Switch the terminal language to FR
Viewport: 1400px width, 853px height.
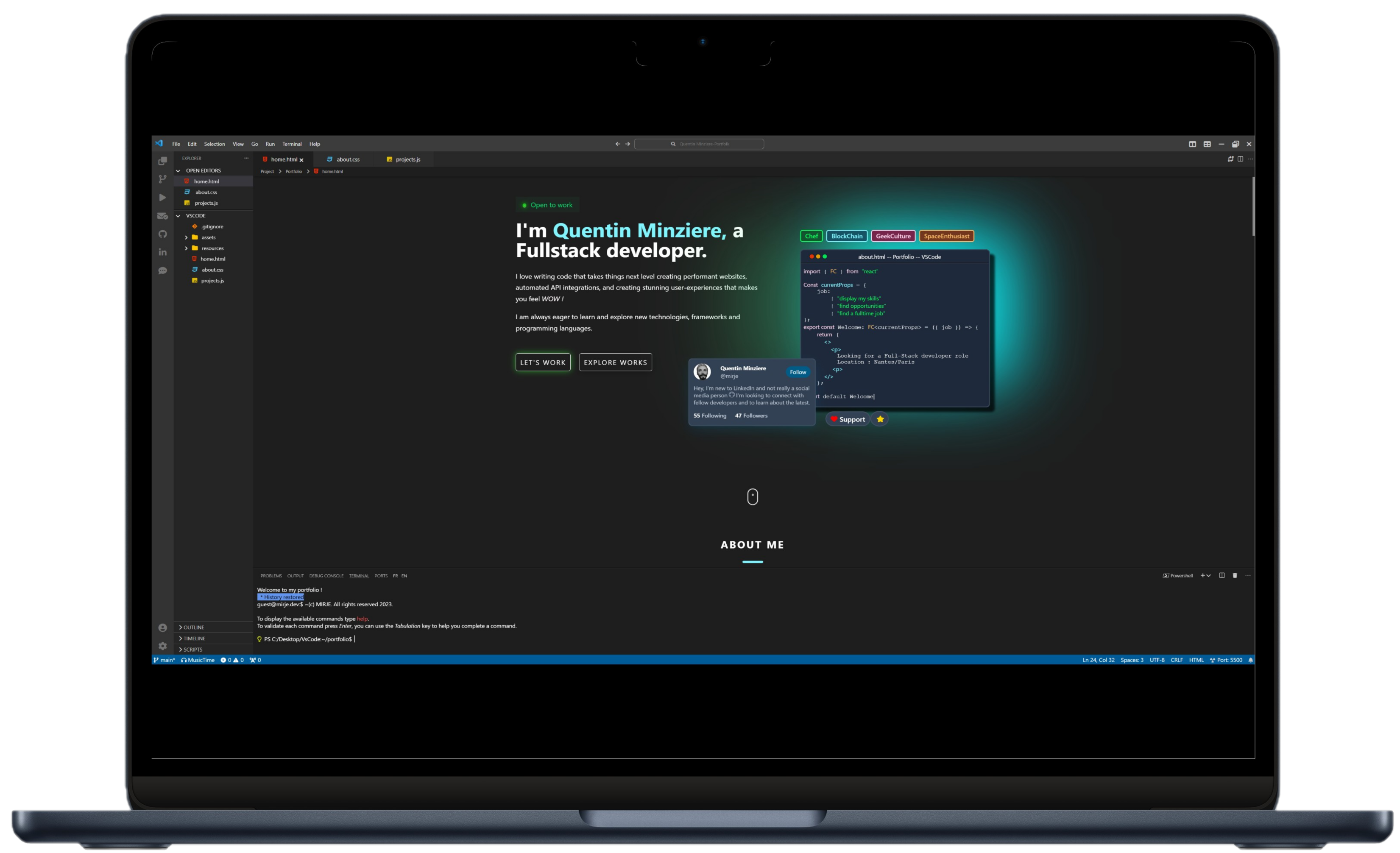(x=396, y=576)
